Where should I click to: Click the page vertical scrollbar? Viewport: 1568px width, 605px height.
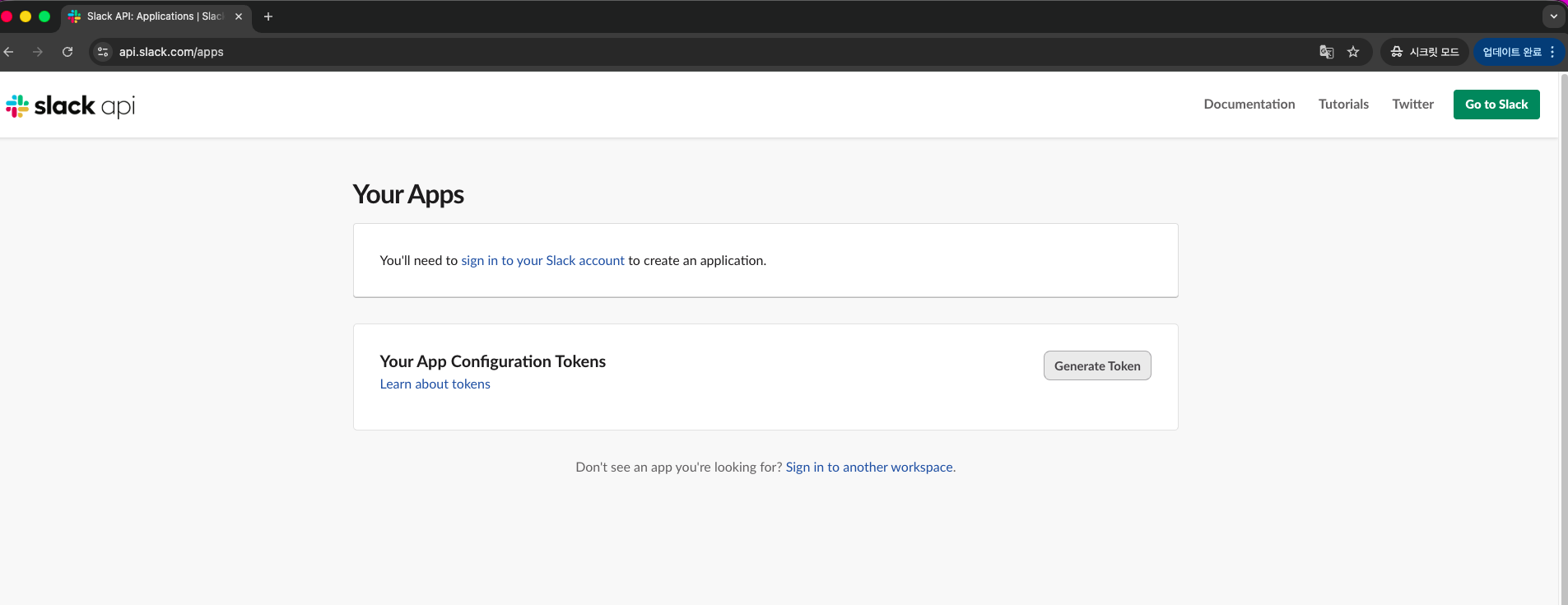click(x=1564, y=337)
